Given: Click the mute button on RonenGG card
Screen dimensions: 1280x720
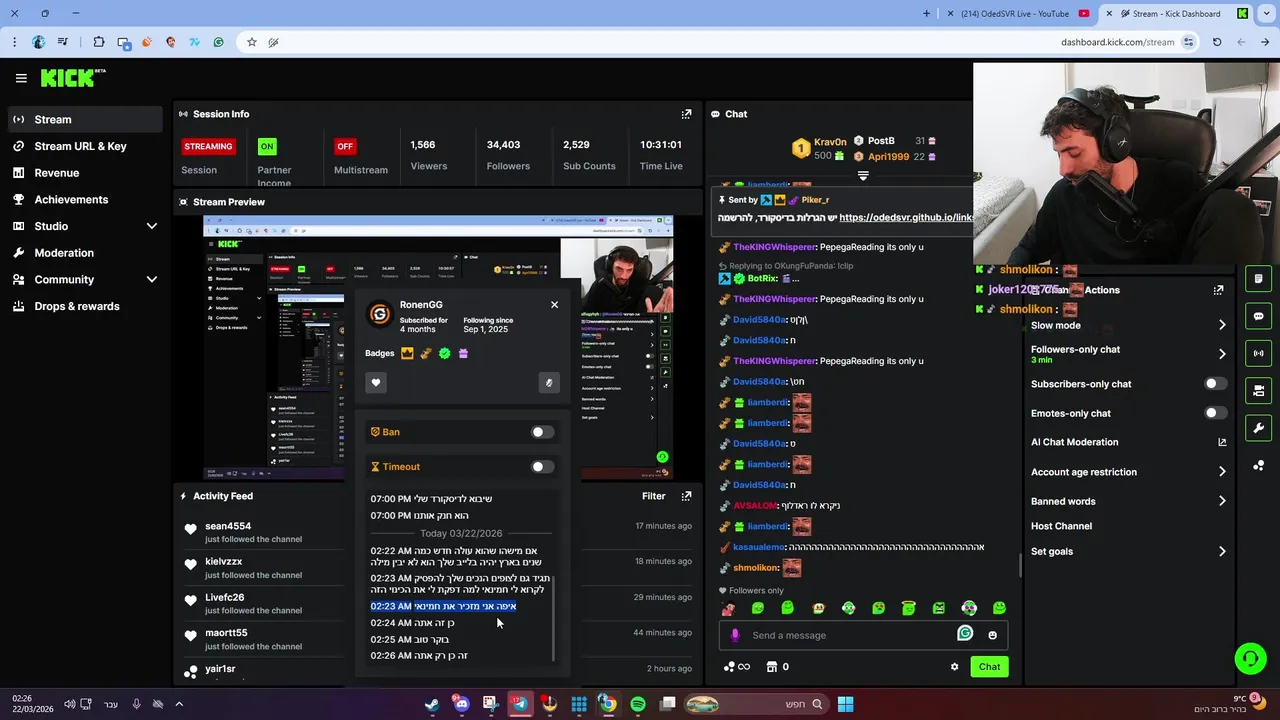Looking at the screenshot, I should 548,382.
